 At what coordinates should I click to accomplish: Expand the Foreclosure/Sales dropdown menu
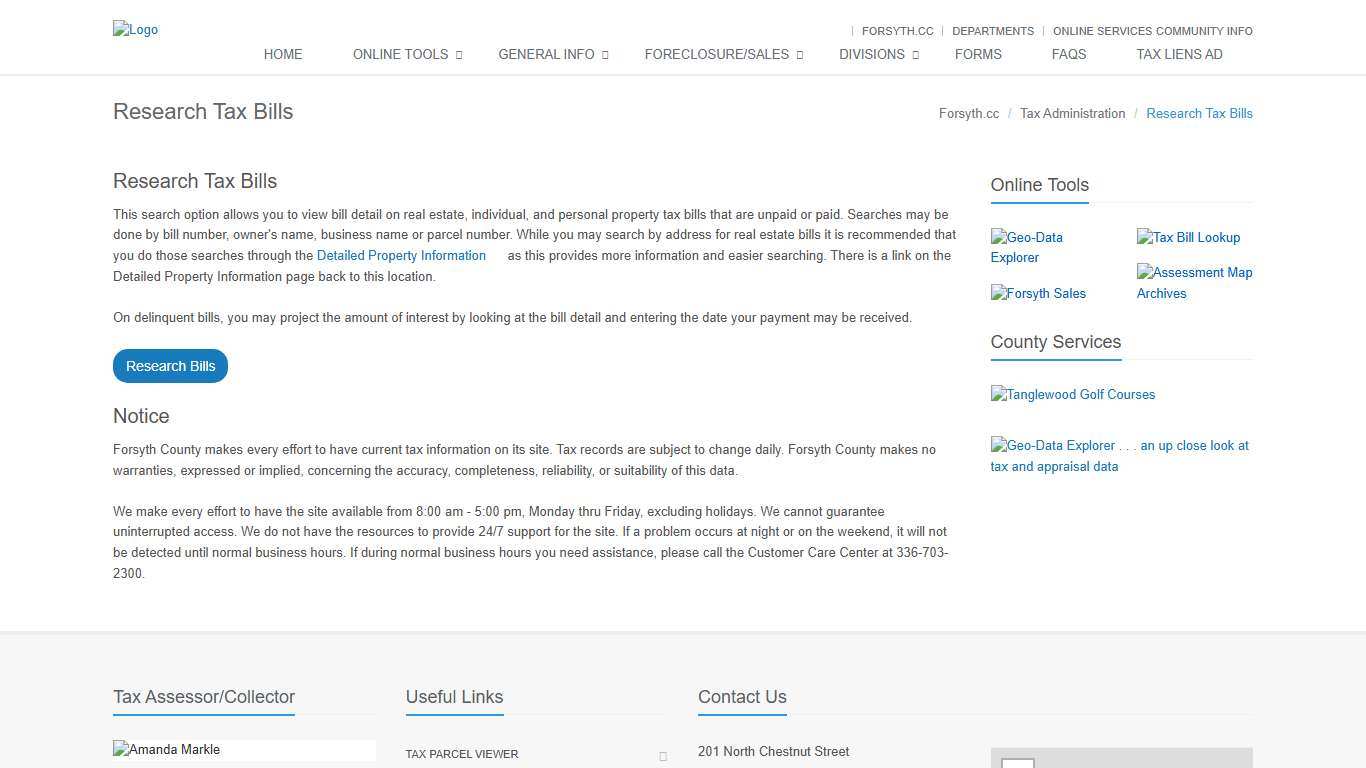[x=722, y=55]
